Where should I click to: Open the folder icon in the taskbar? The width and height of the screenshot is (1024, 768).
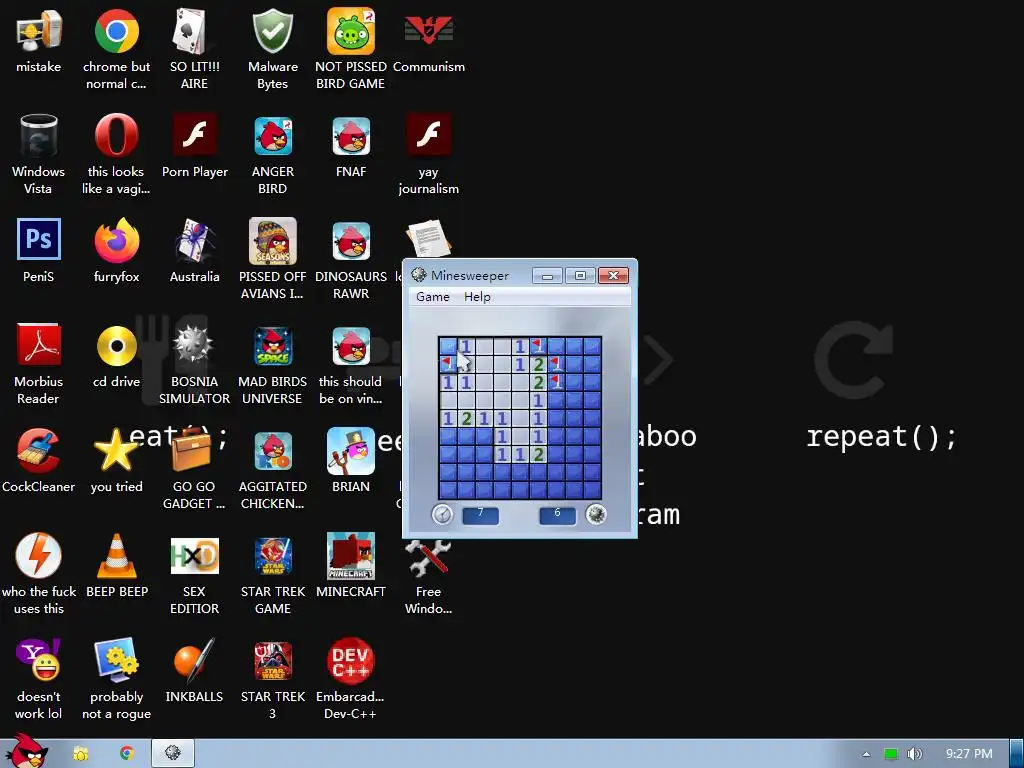click(x=80, y=754)
